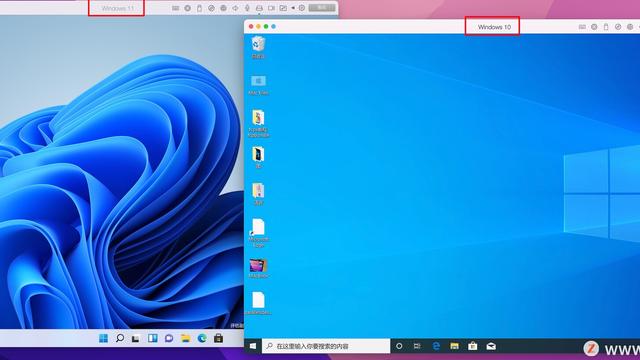Launch Edge from Windows 11 taskbar
Screen dimensions: 640x360
click(x=202, y=338)
